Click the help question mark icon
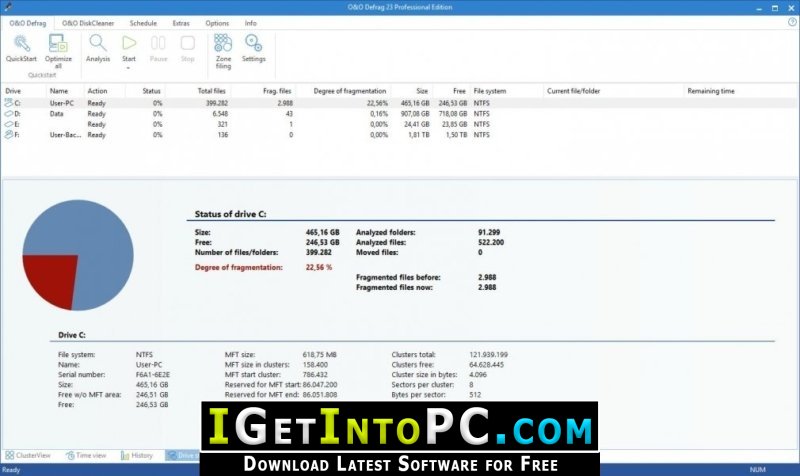The image size is (800, 476). tap(792, 22)
